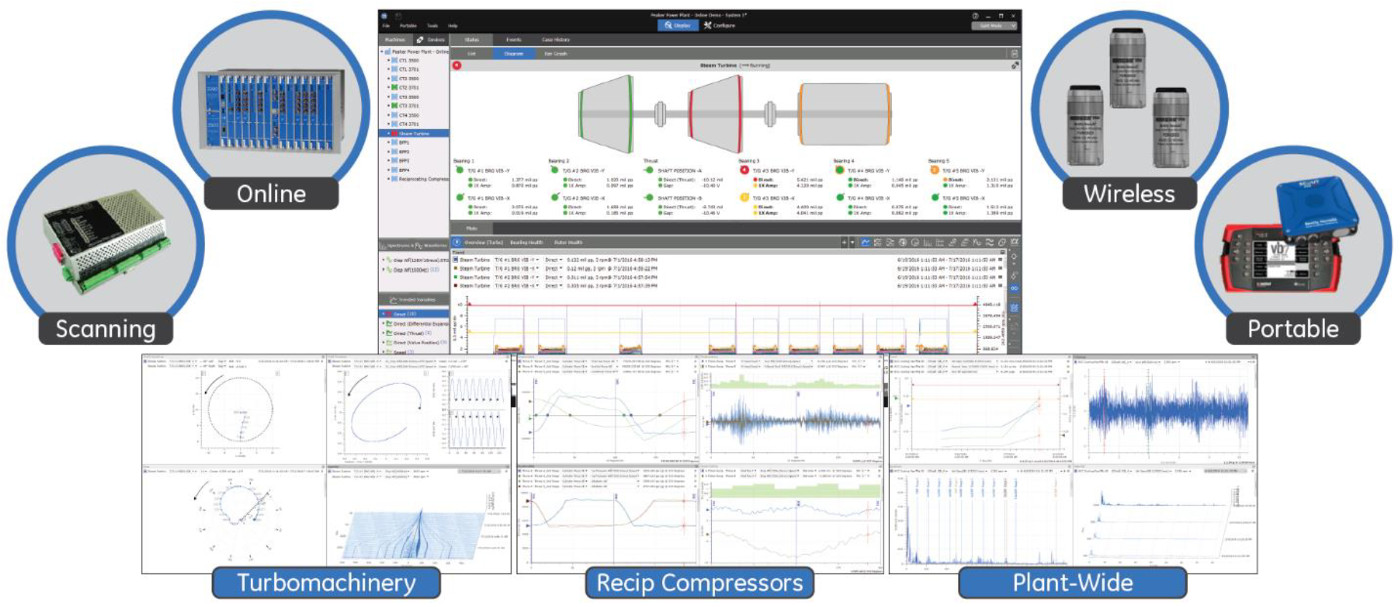Select the Devices tab
The width and height of the screenshot is (1400, 607).
coord(431,40)
